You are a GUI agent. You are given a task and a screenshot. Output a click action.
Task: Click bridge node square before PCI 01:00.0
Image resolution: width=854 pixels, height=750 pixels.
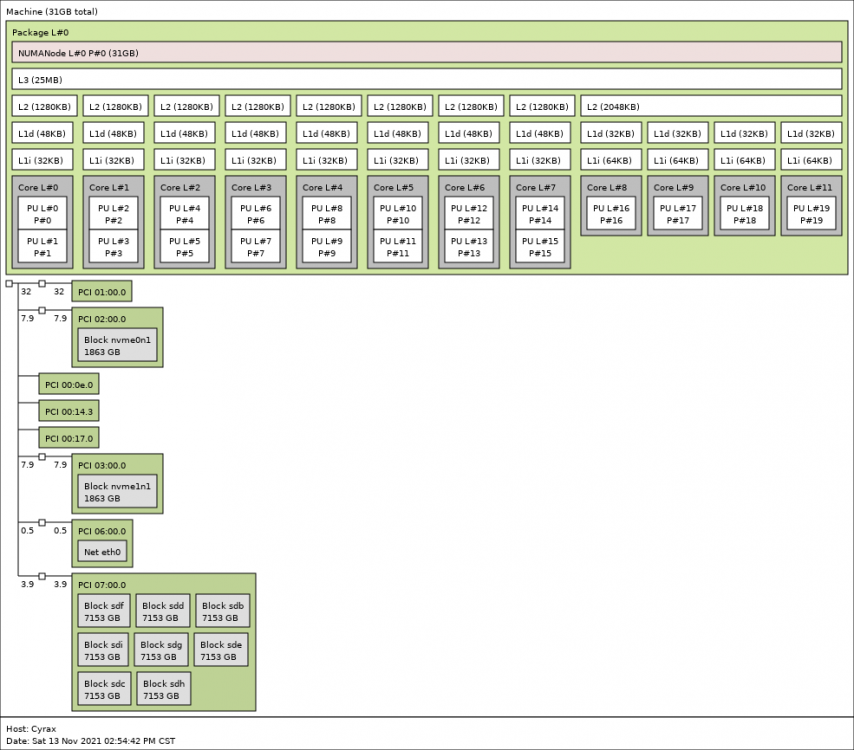[42, 283]
